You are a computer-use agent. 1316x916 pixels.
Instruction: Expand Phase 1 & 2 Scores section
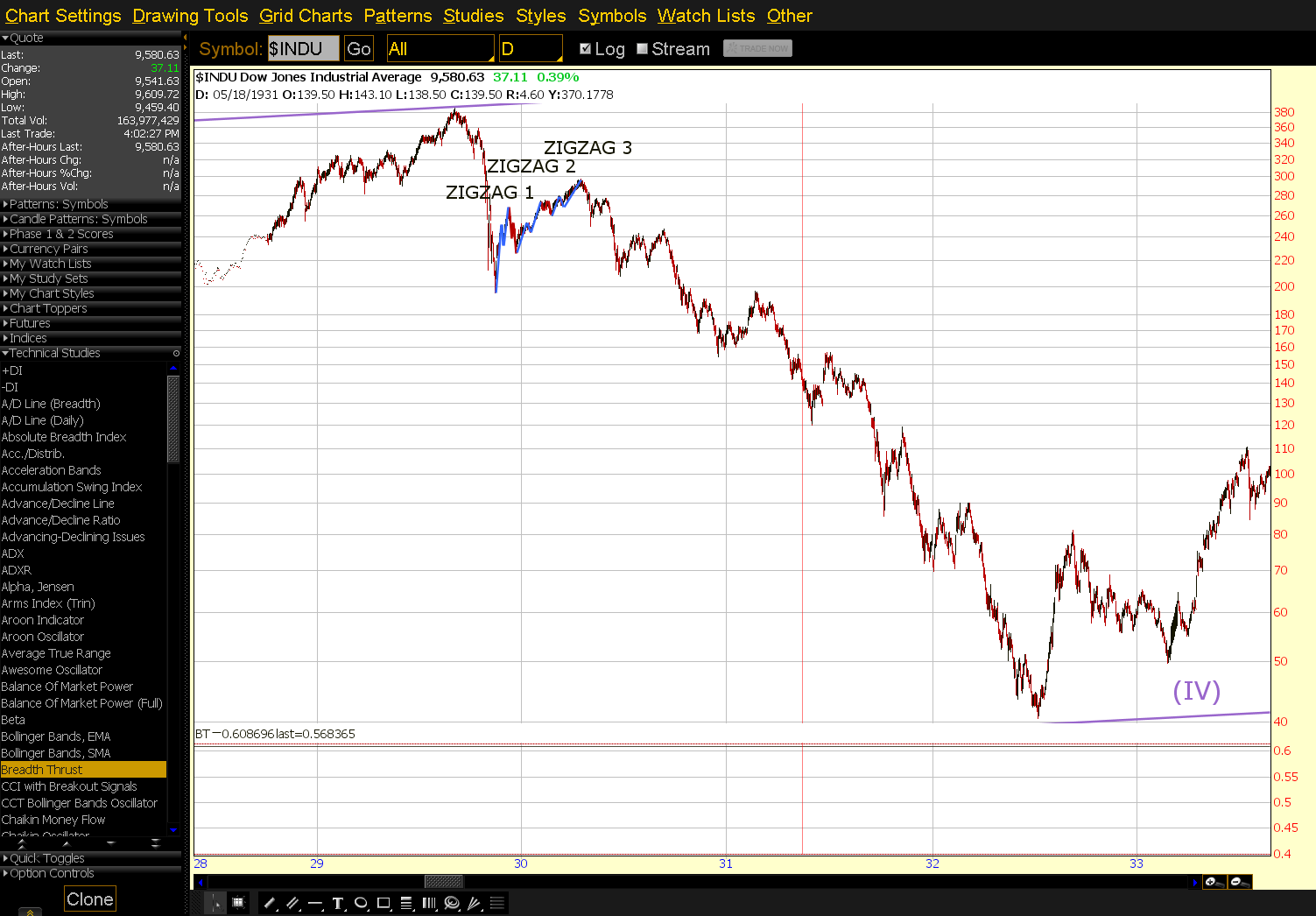(x=91, y=234)
